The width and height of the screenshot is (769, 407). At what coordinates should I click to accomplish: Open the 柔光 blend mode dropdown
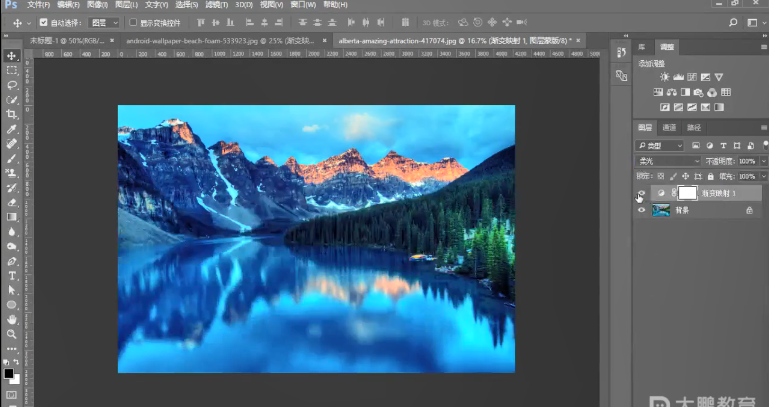pos(669,160)
